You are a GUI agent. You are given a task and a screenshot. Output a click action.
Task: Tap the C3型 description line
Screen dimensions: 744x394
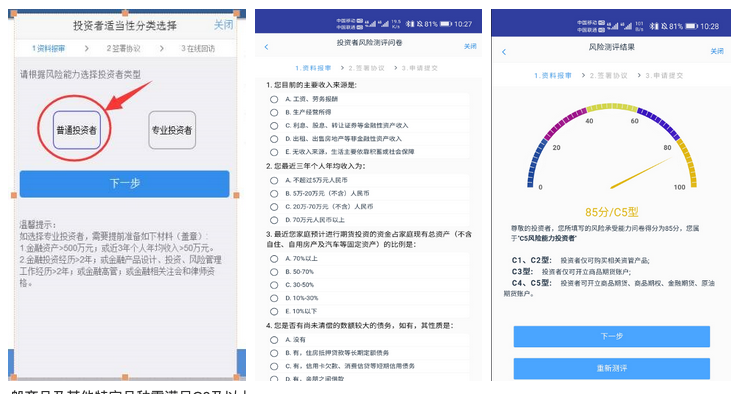pyautogui.click(x=571, y=272)
